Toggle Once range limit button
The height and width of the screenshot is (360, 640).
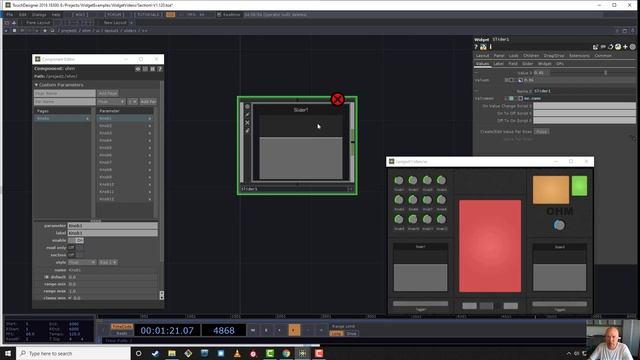pyautogui.click(x=351, y=333)
